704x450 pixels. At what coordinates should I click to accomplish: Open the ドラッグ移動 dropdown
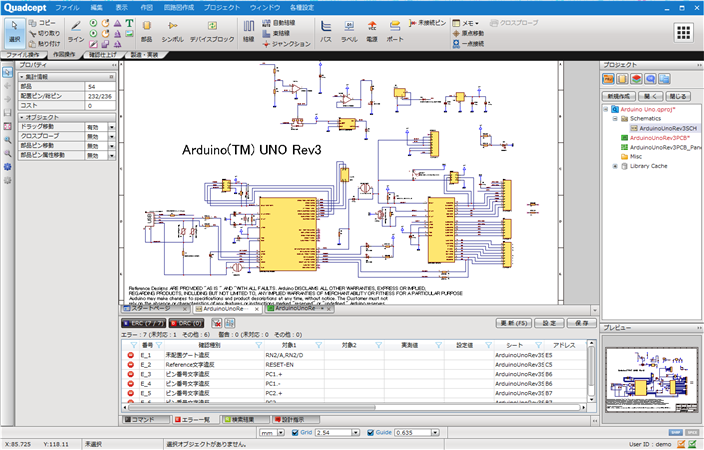coord(112,127)
